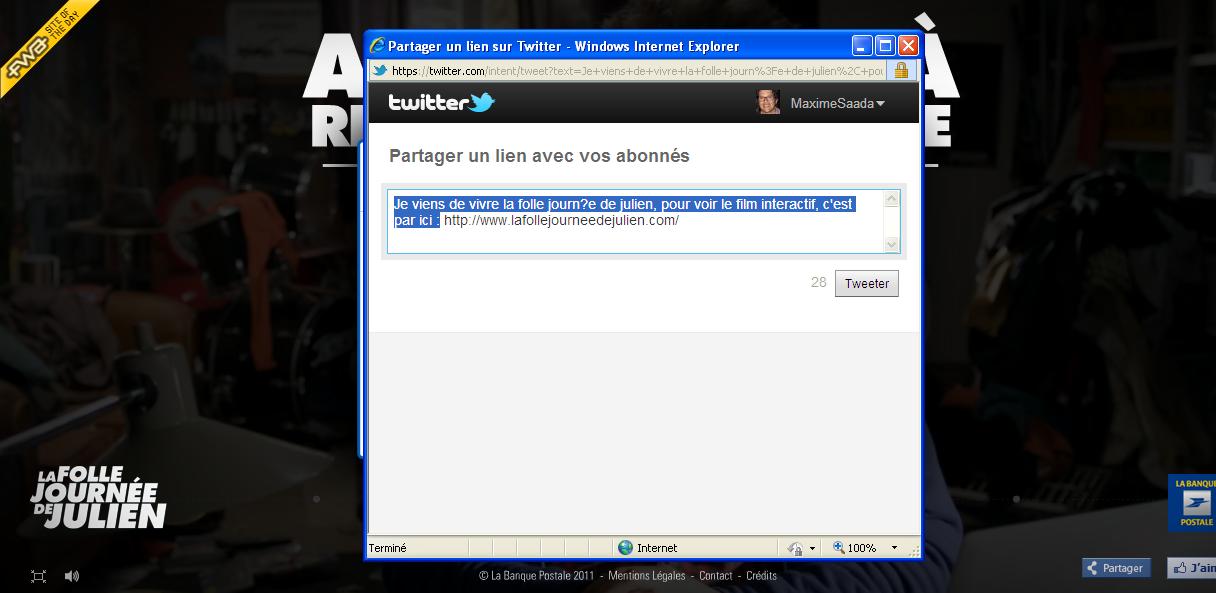The image size is (1216, 593).
Task: Close the Twitter share popup window
Action: click(908, 46)
